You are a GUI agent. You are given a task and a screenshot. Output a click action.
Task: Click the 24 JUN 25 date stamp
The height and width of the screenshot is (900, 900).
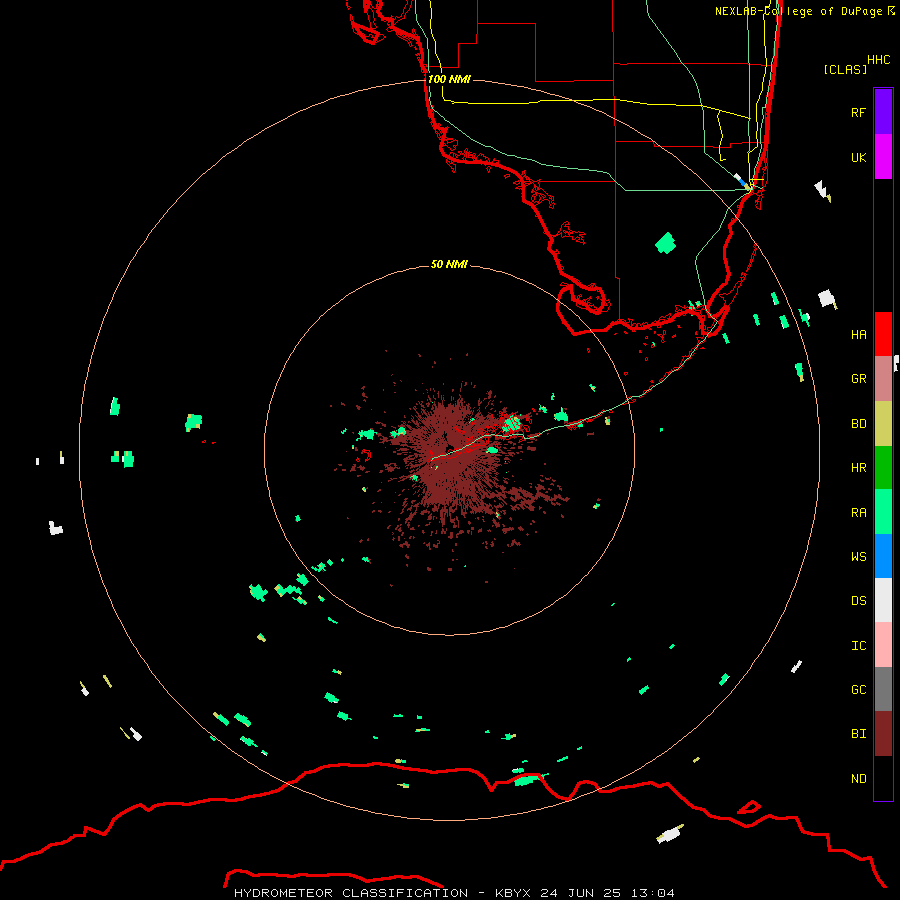[581, 893]
